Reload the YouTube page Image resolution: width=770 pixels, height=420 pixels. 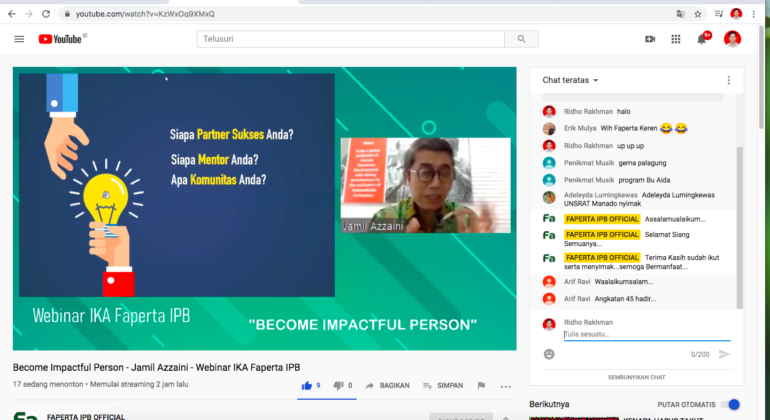pyautogui.click(x=46, y=14)
